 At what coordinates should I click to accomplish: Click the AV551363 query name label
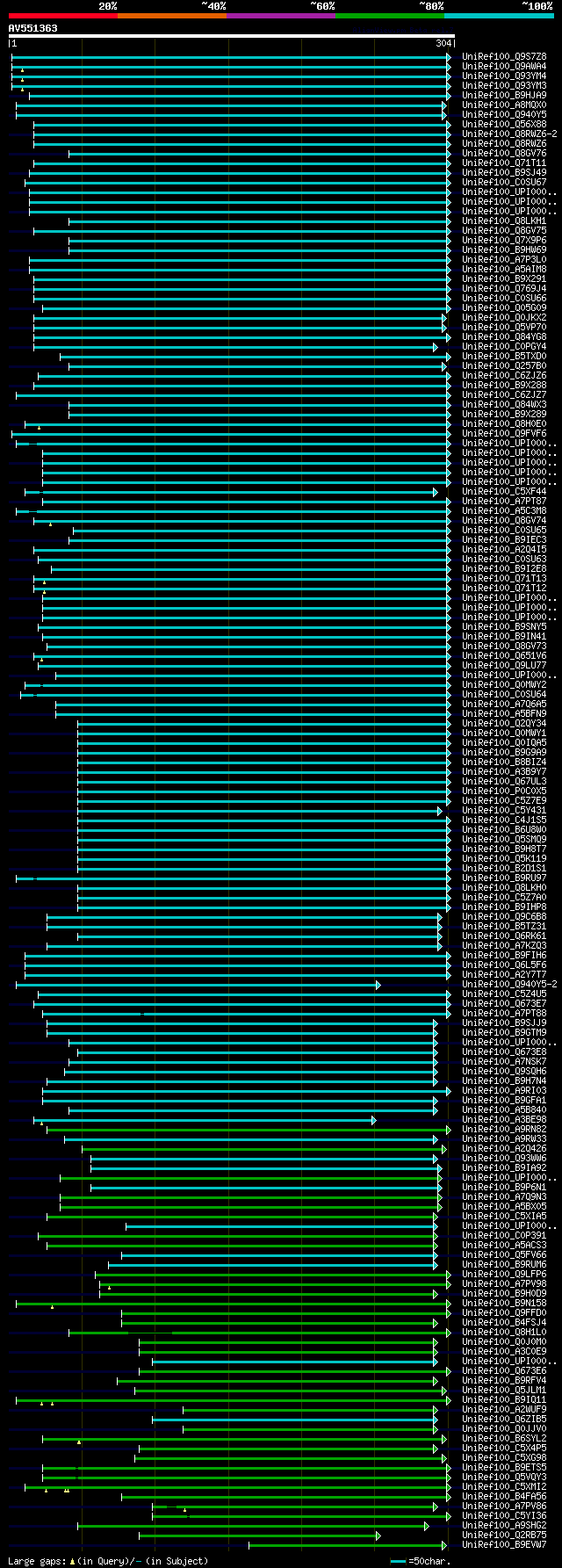tap(33, 28)
